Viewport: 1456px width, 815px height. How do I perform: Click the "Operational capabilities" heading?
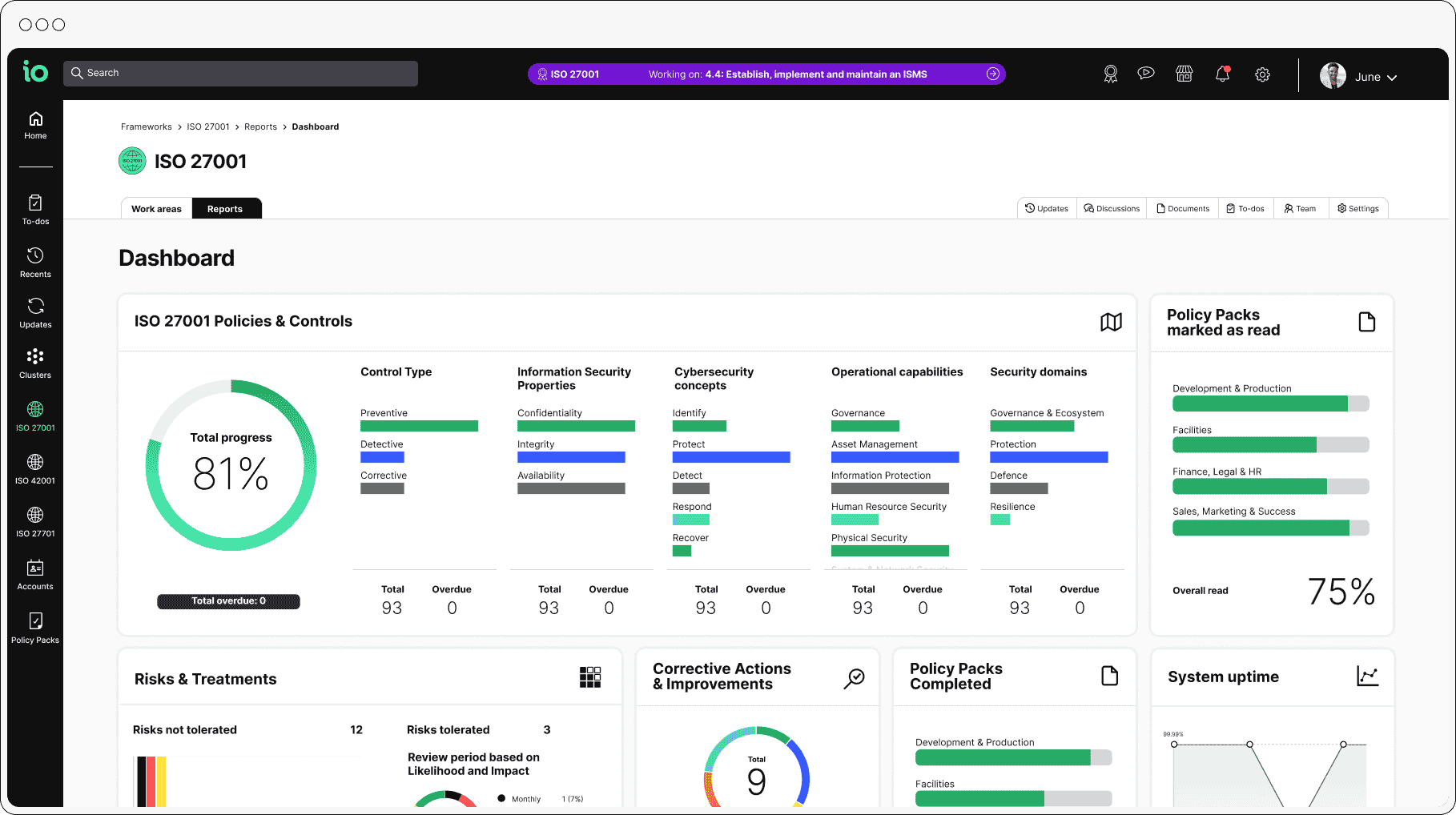(x=897, y=371)
